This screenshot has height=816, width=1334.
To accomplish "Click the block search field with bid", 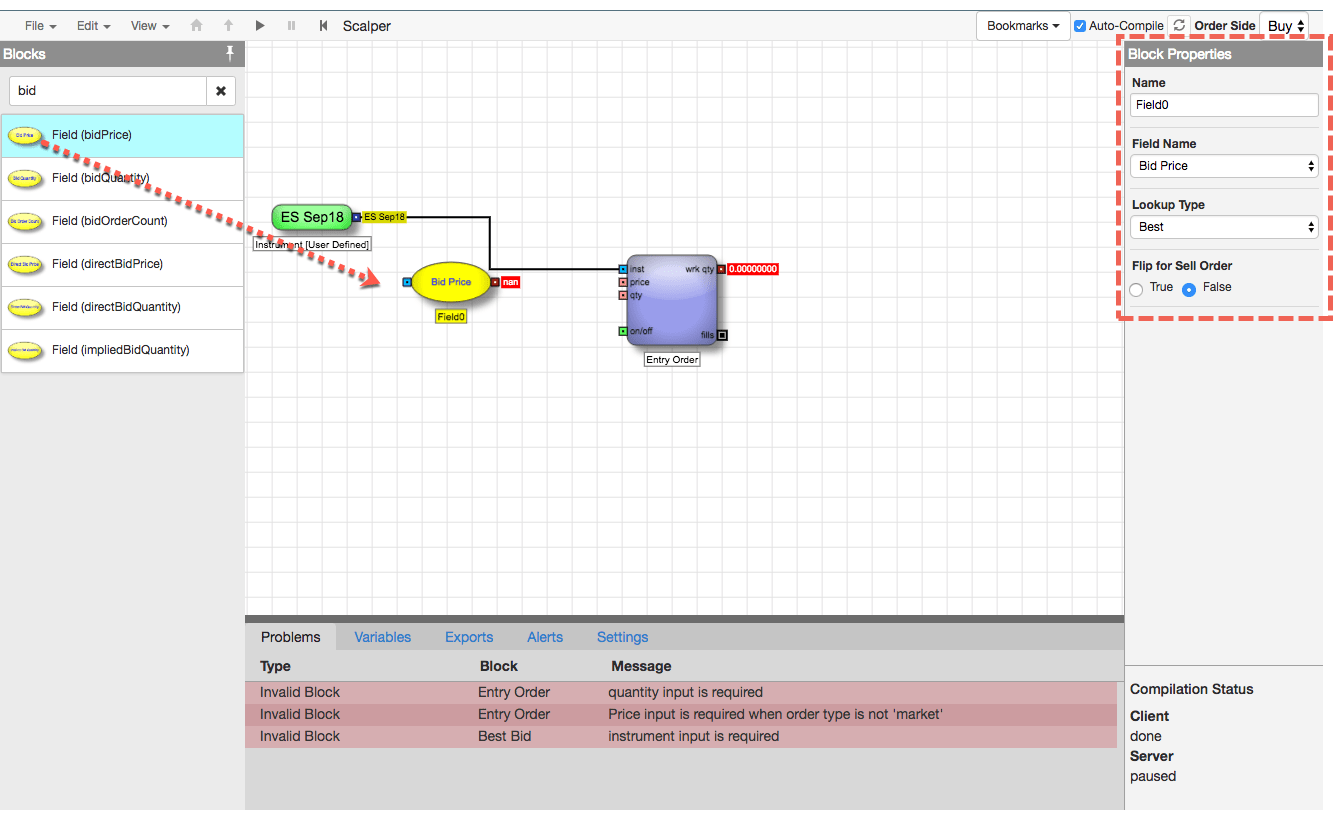I will click(x=108, y=91).
